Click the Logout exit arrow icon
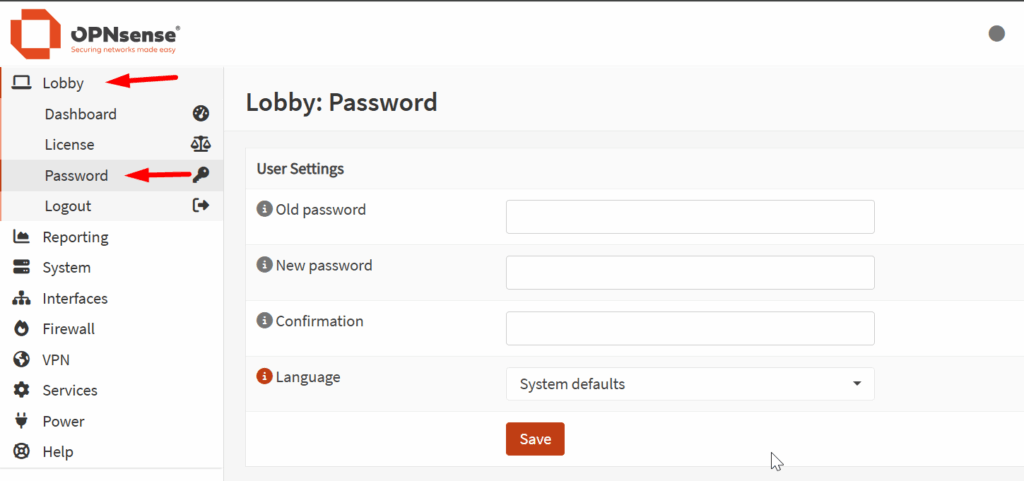Viewport: 1024px width, 481px height. (200, 206)
